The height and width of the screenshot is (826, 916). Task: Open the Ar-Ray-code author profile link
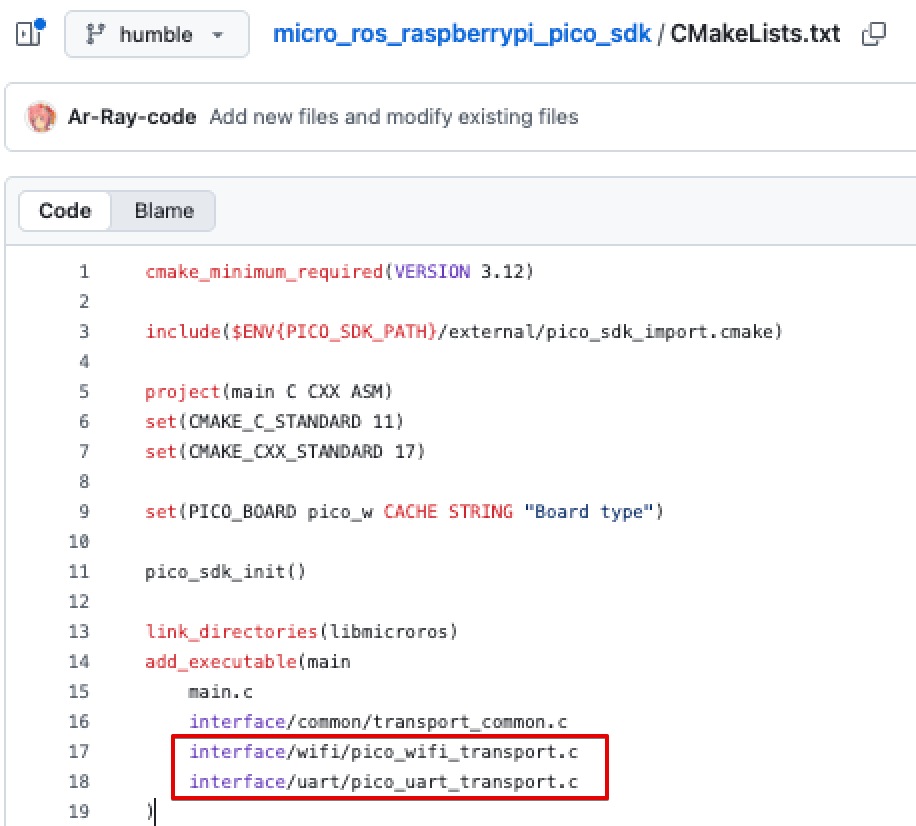pos(132,117)
